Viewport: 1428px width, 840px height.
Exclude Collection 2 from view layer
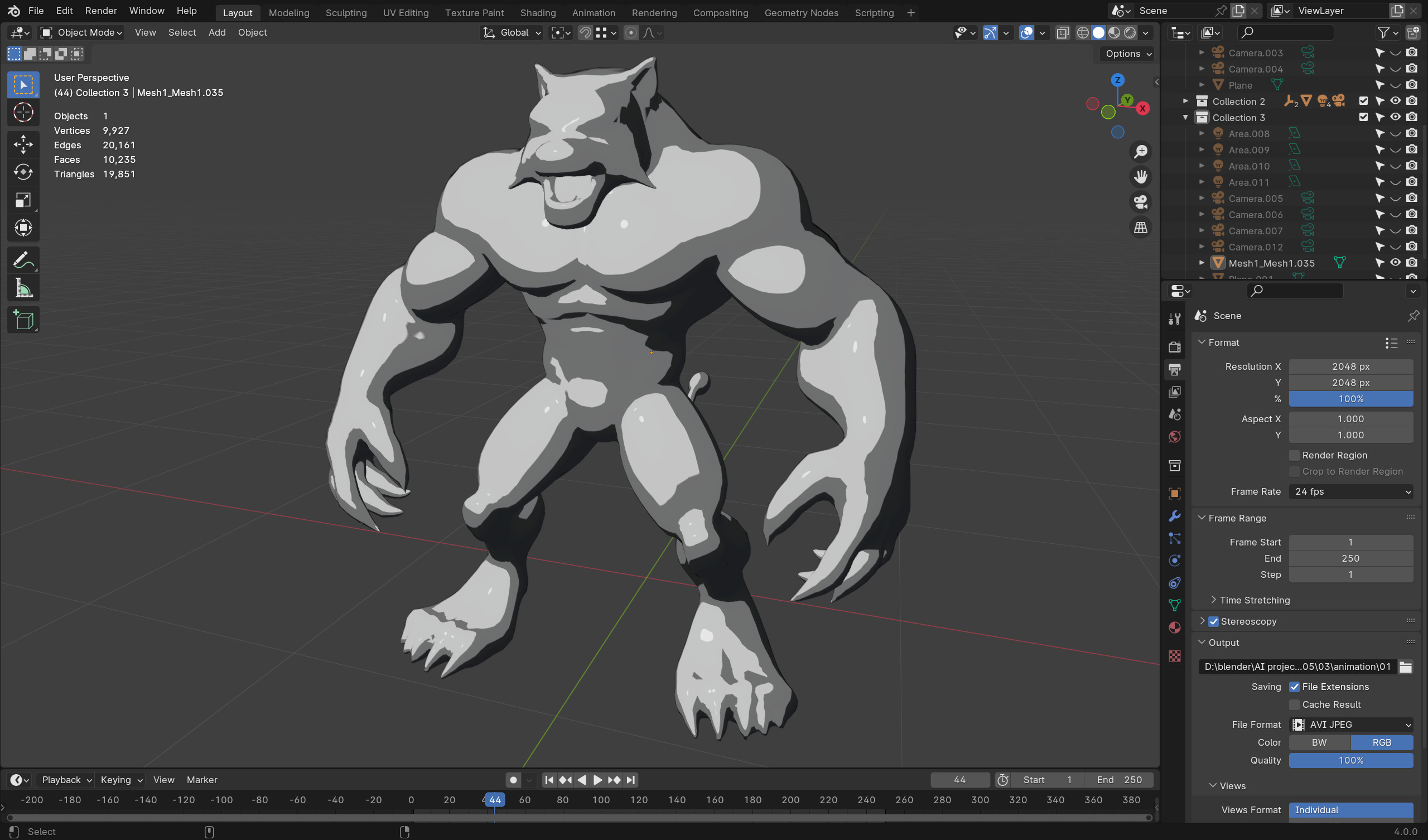coord(1363,101)
